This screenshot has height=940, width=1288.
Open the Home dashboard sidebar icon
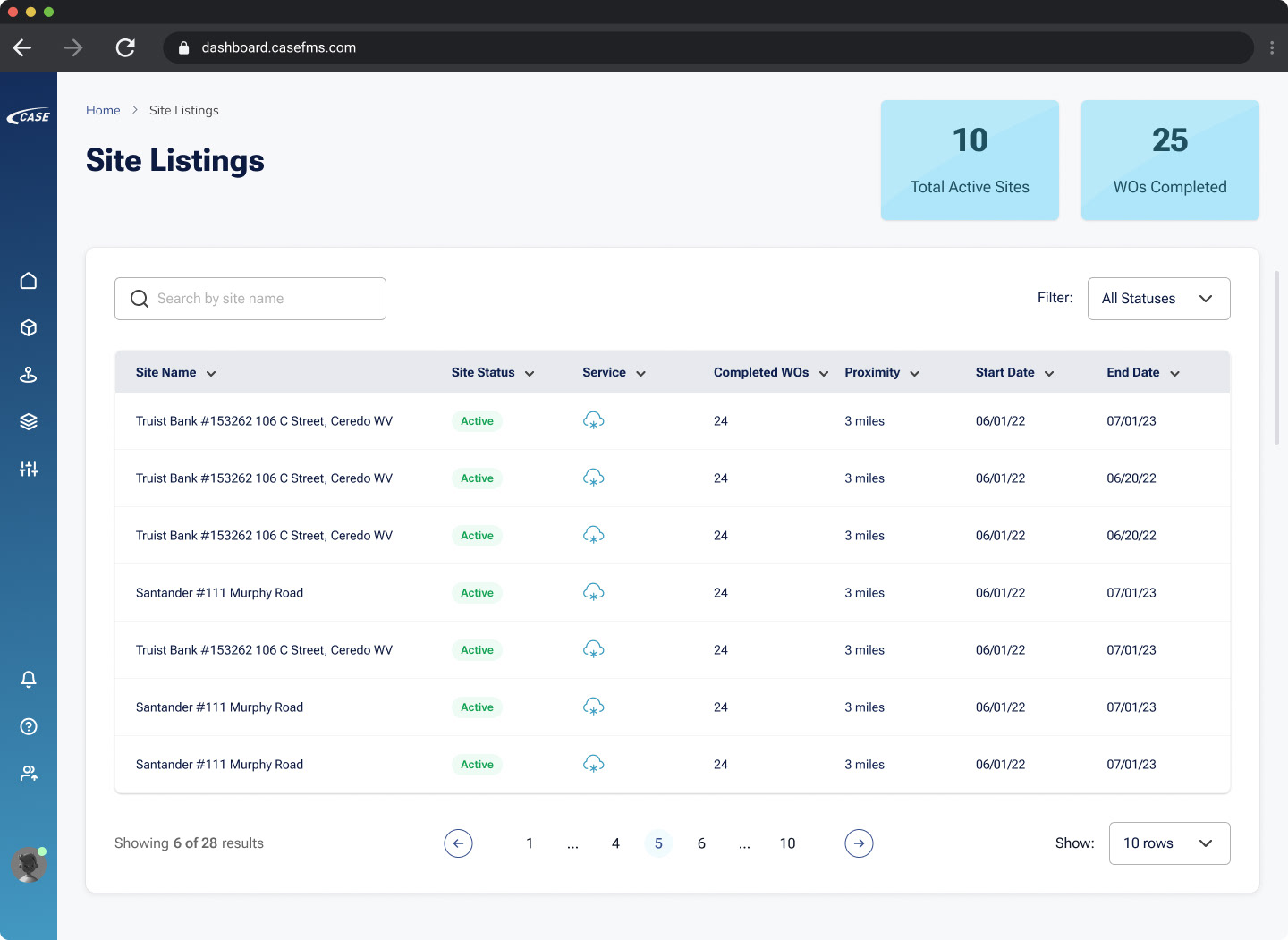tap(29, 281)
